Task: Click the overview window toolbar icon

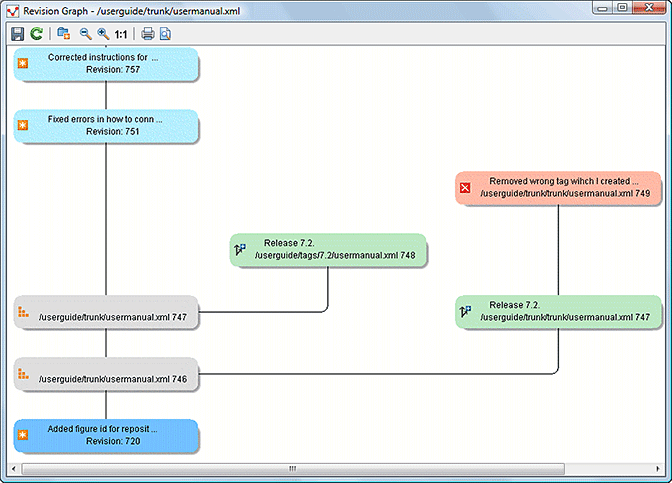Action: click(x=64, y=34)
